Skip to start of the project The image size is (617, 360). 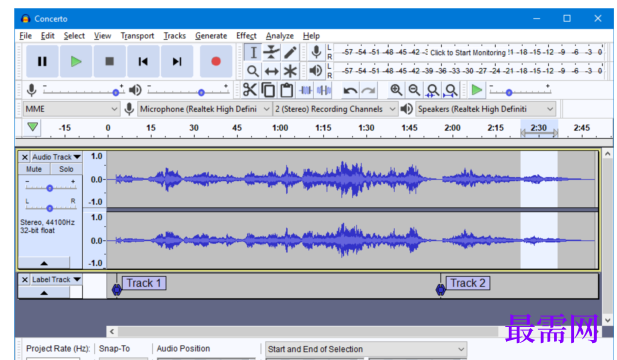[x=143, y=61]
